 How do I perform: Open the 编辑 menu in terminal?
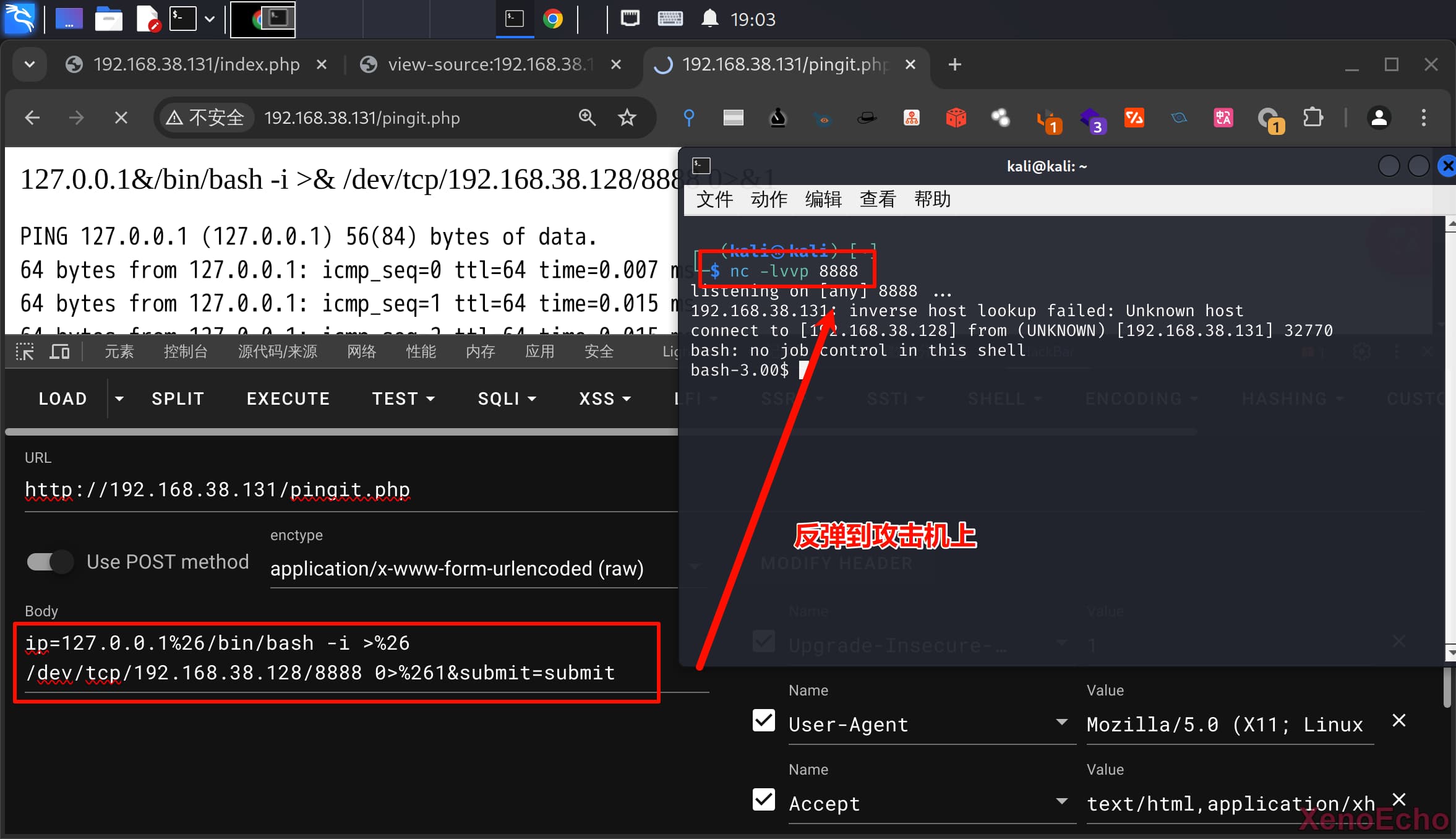tap(823, 199)
